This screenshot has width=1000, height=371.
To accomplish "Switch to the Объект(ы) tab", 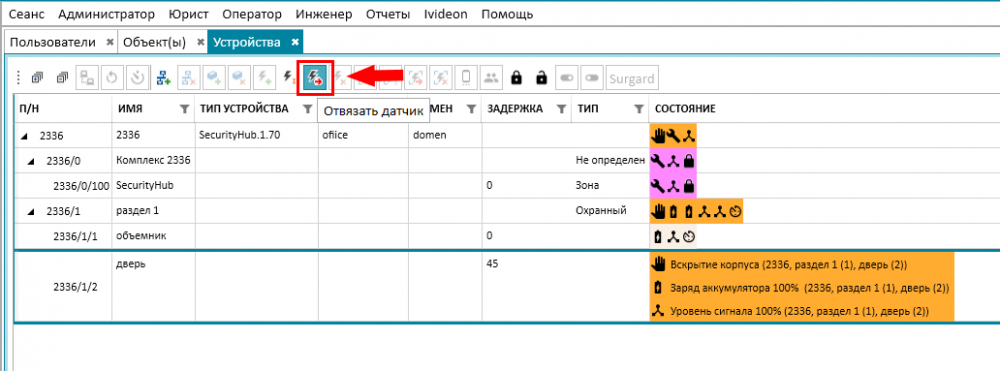I will 154,42.
